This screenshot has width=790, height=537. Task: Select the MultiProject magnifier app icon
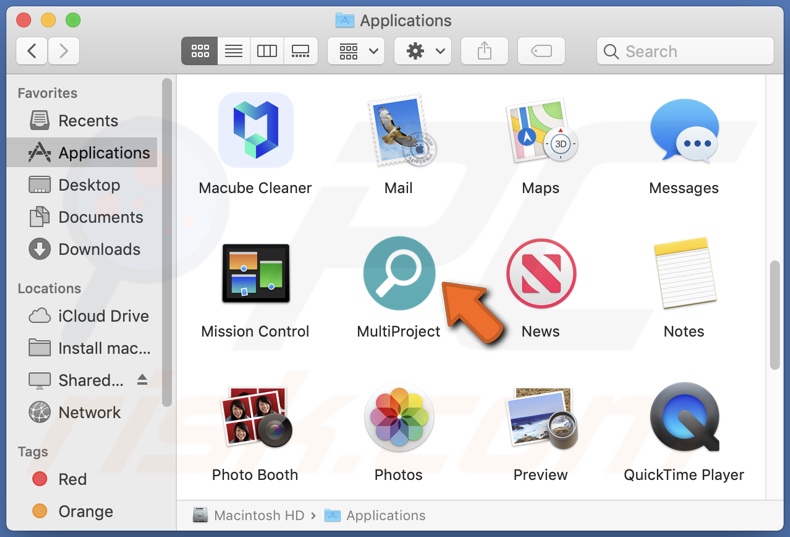399,273
